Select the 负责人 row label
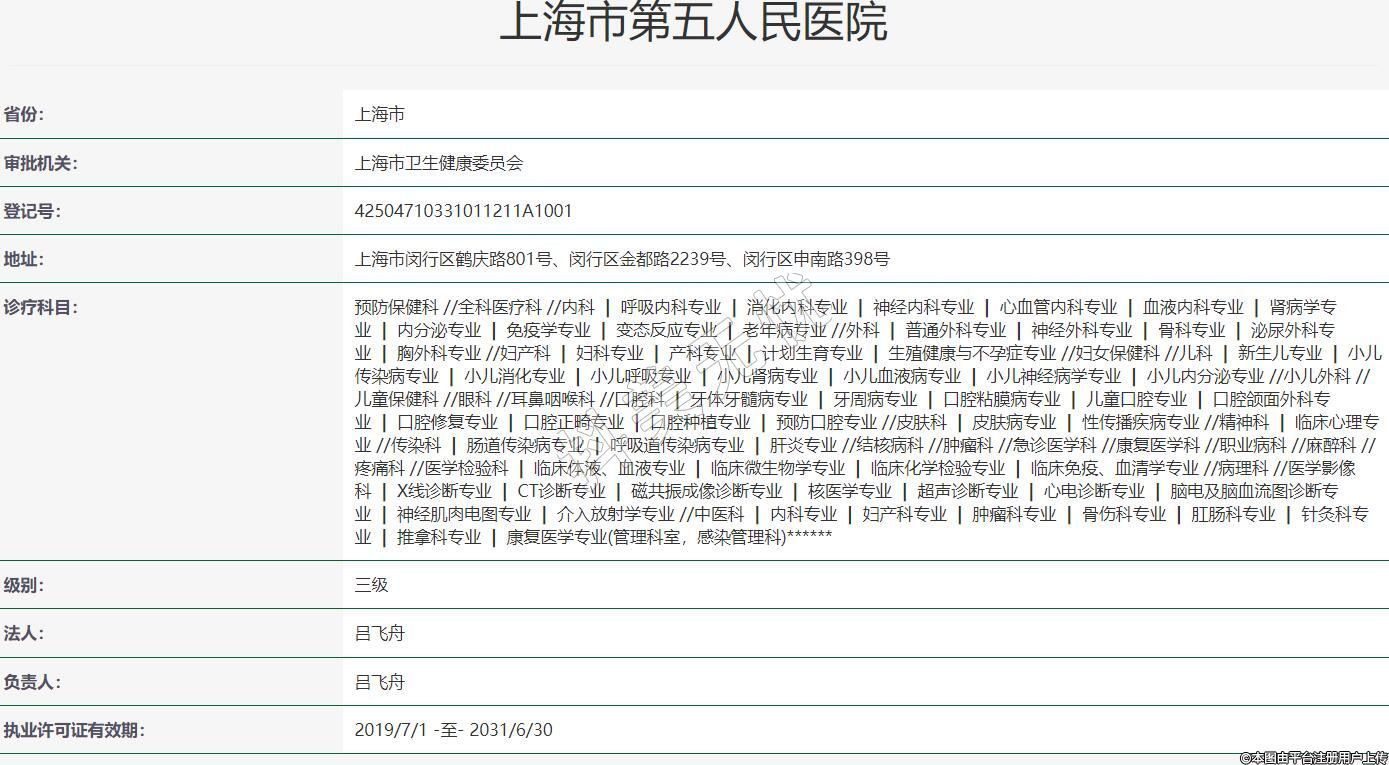This screenshot has height=765, width=1389. (x=32, y=682)
